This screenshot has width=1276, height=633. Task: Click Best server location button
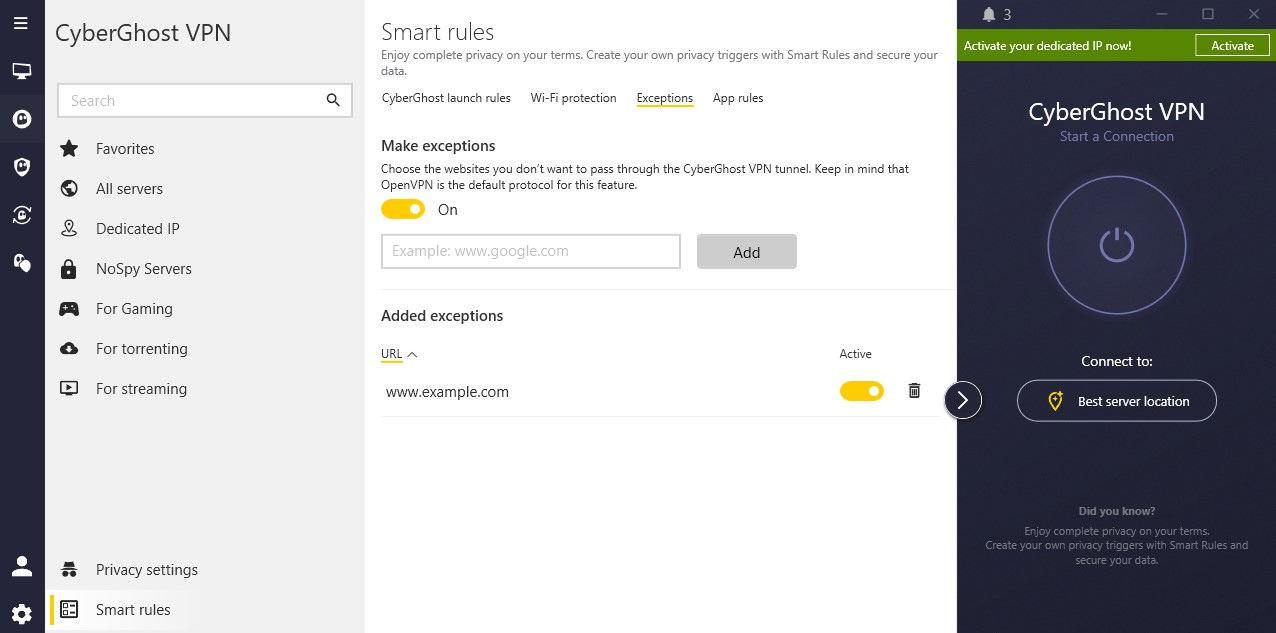tap(1117, 401)
